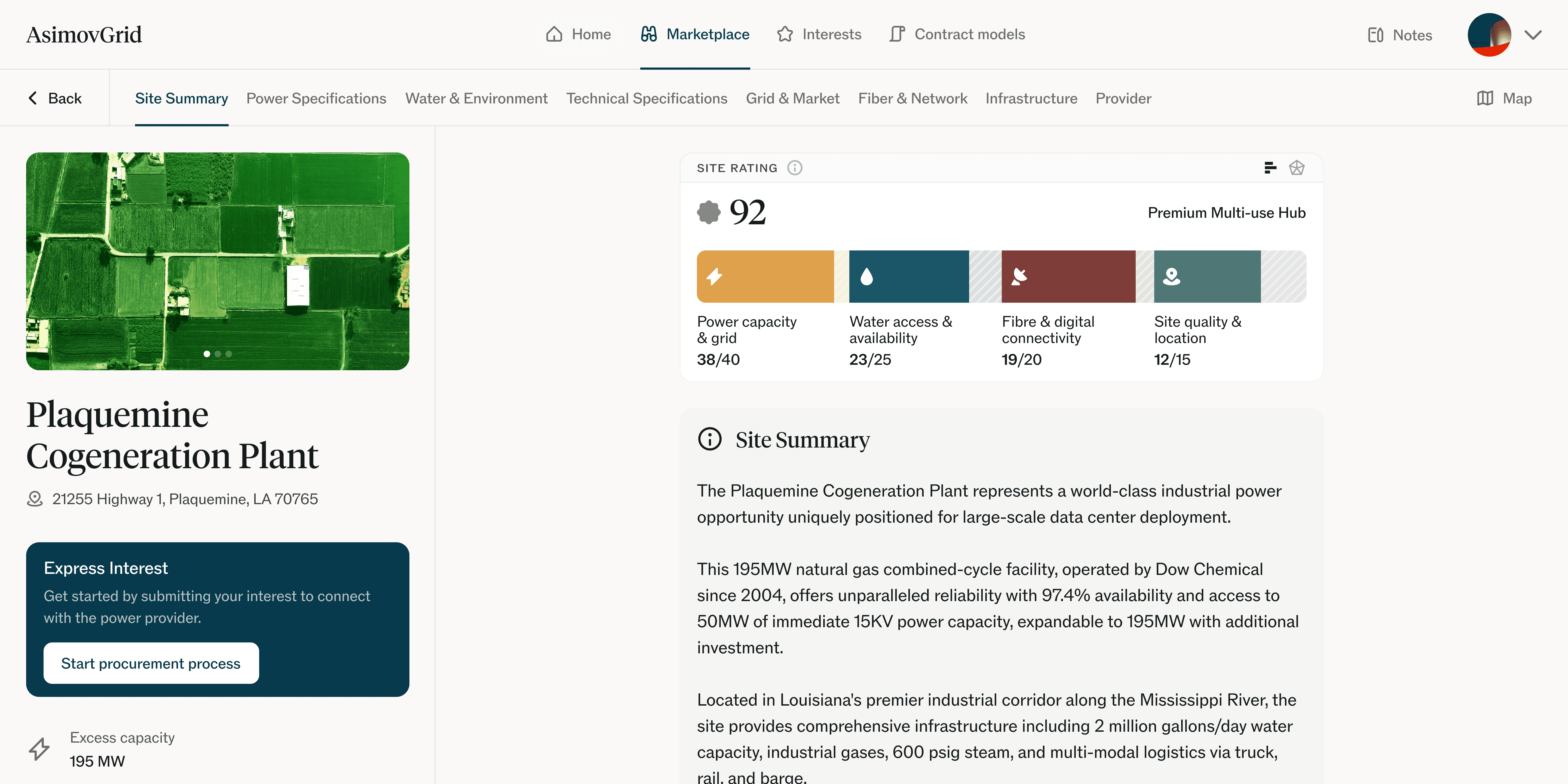Image resolution: width=1568 pixels, height=784 pixels.
Task: Click the Home icon
Action: (554, 34)
